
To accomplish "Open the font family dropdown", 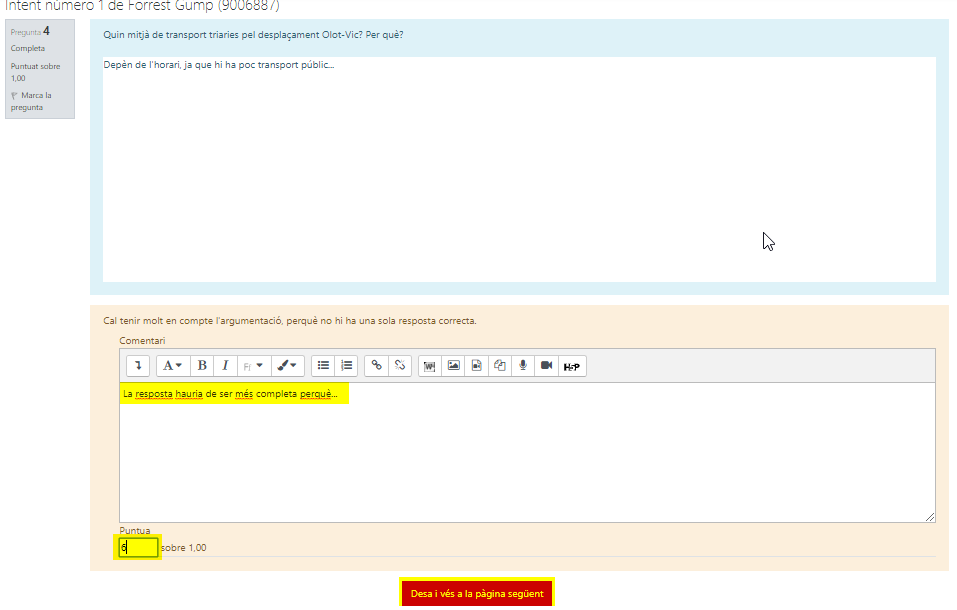I will tap(253, 366).
